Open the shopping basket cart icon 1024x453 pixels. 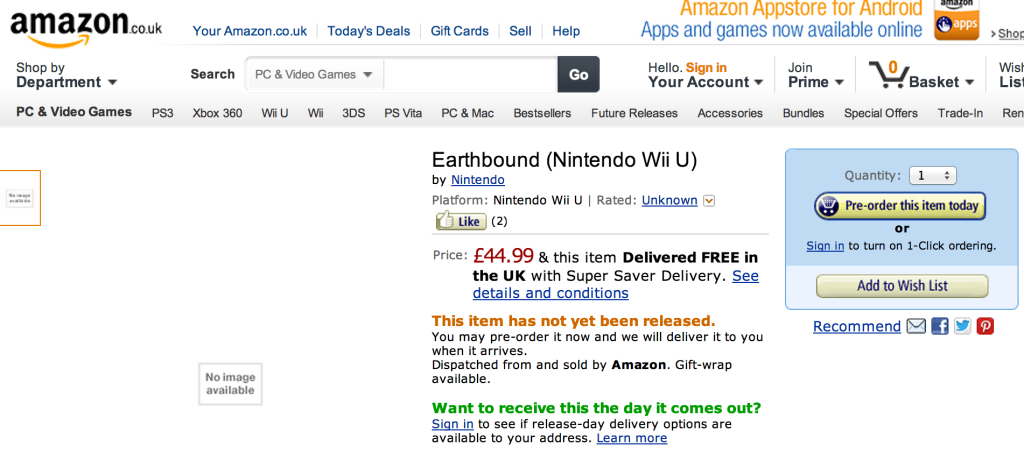887,74
